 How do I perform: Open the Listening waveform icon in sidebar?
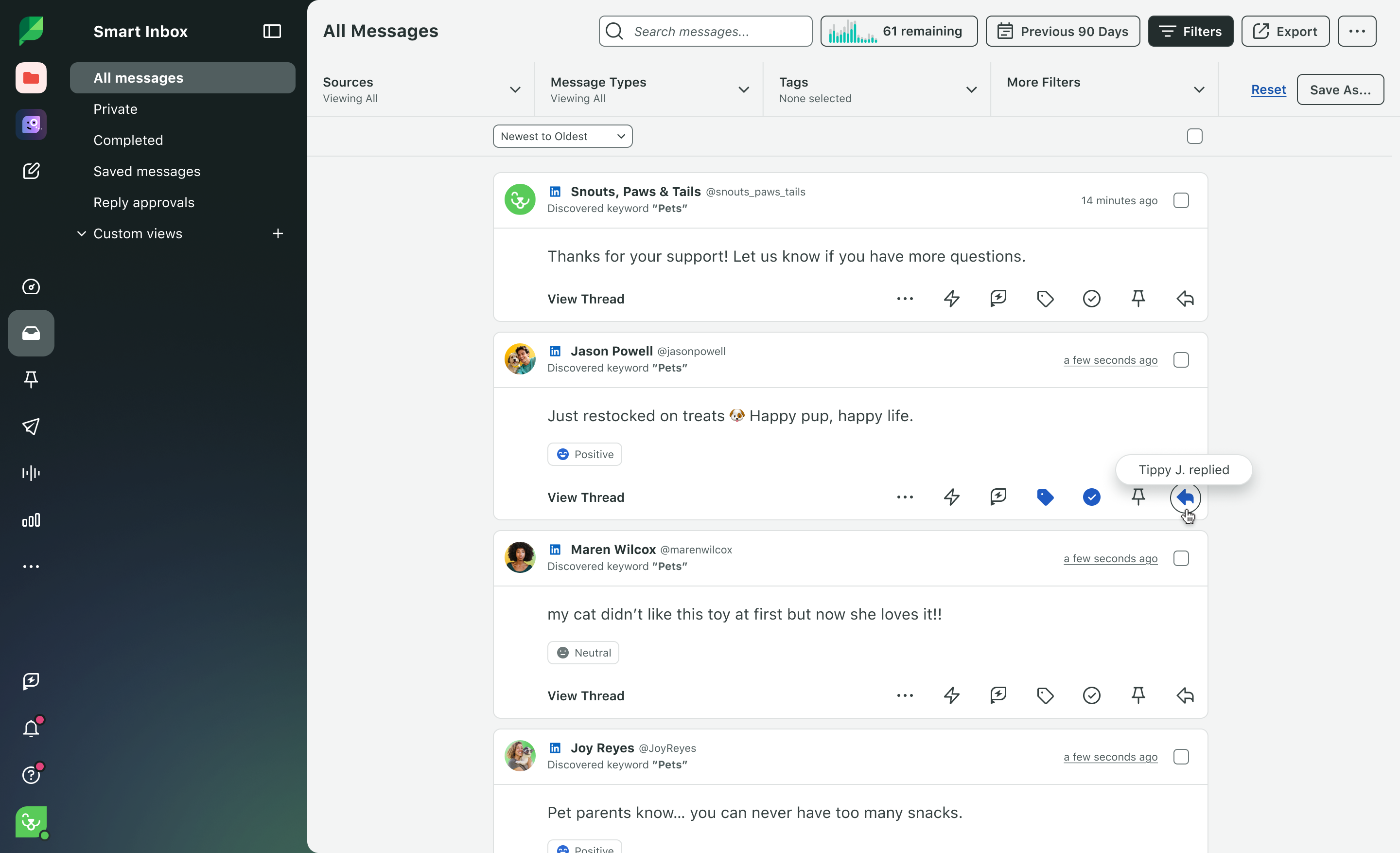[x=31, y=473]
